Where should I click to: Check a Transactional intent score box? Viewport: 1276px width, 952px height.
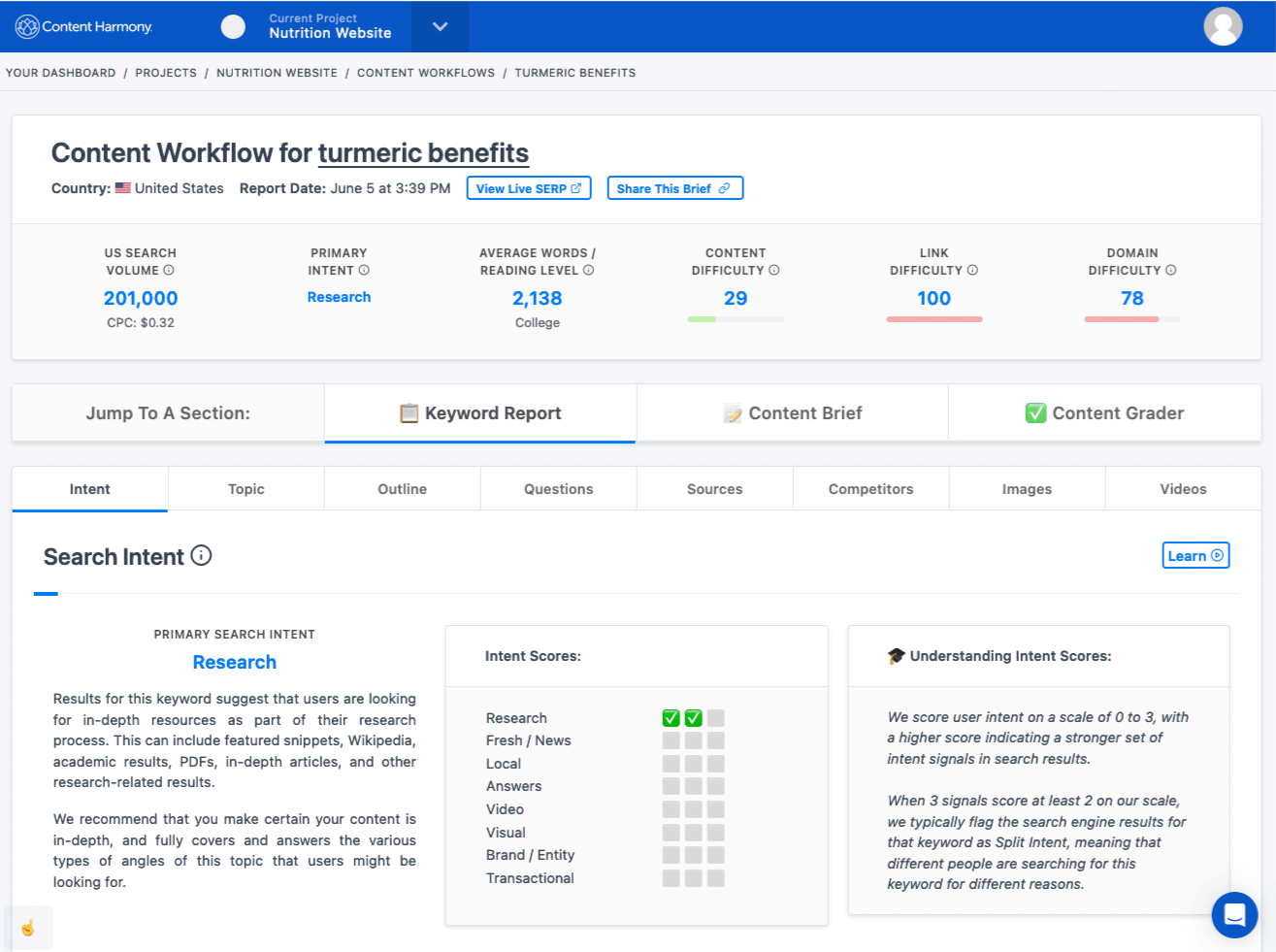click(x=671, y=878)
